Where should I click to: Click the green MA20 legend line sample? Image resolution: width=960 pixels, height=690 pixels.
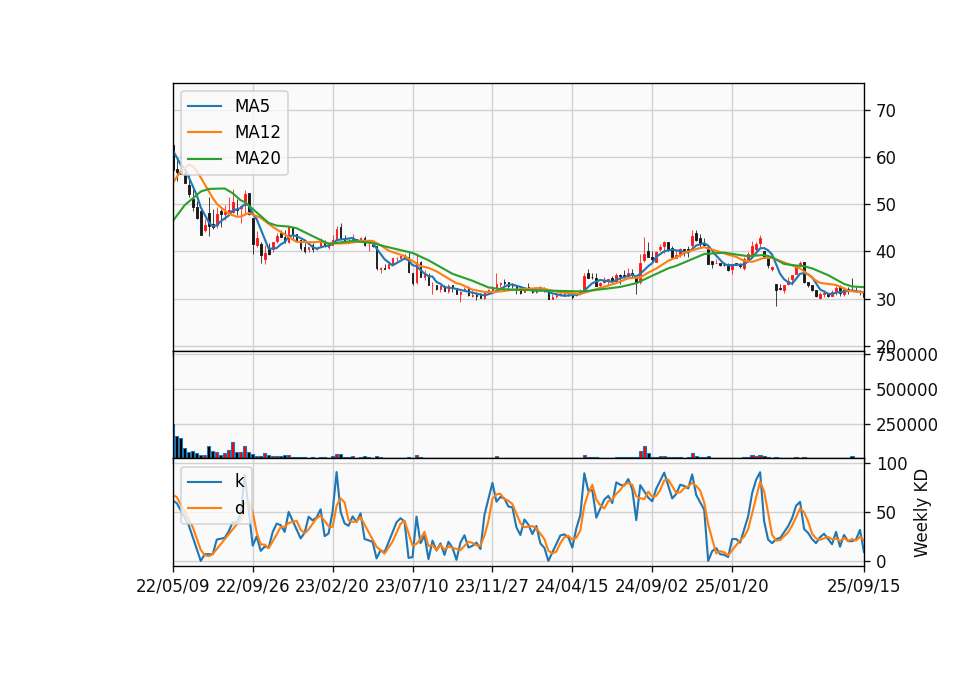pos(204,158)
